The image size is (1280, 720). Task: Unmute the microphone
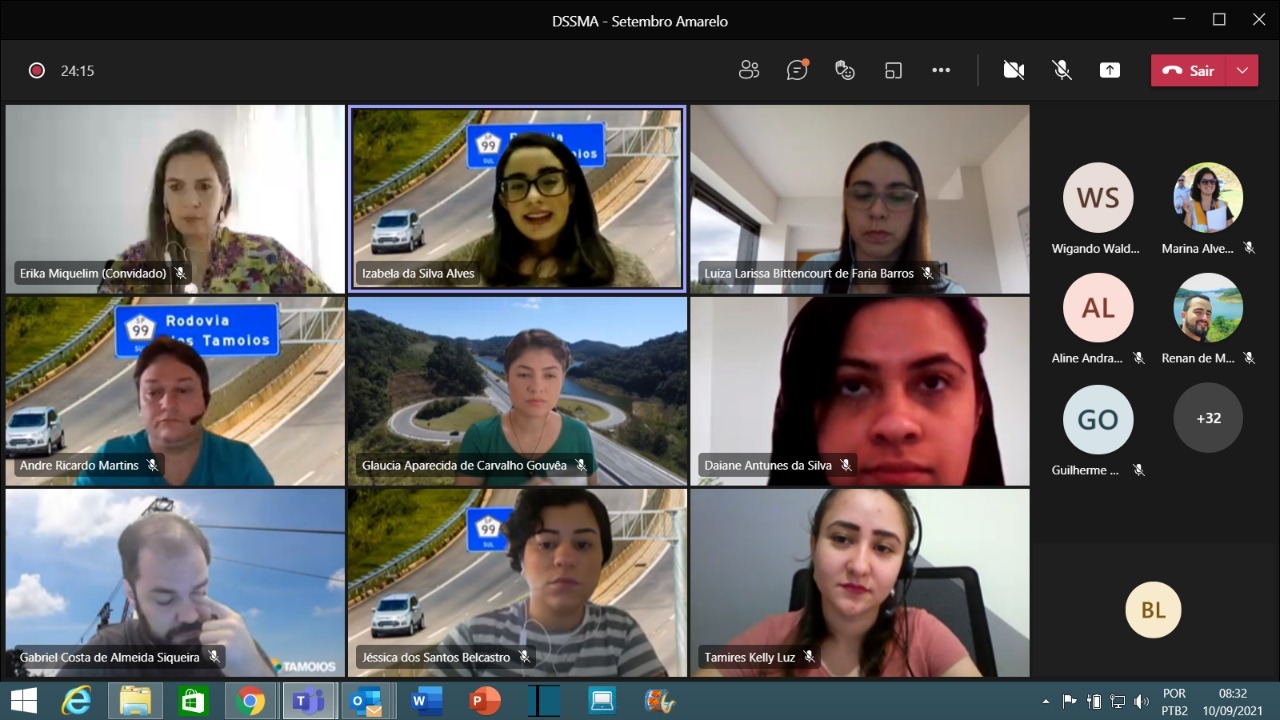(x=1062, y=70)
